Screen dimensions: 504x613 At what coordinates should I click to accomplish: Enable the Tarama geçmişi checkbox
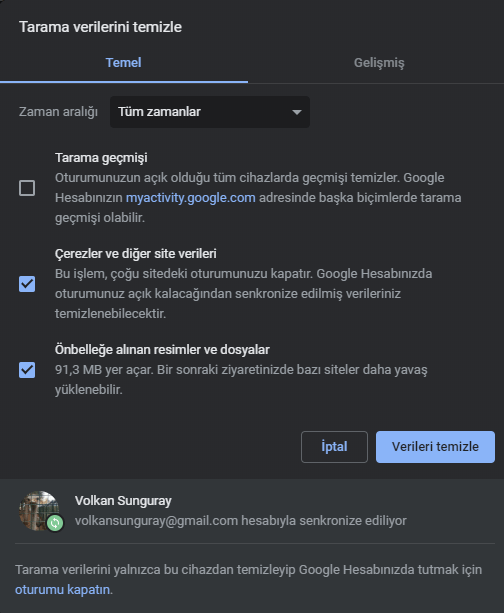point(27,188)
